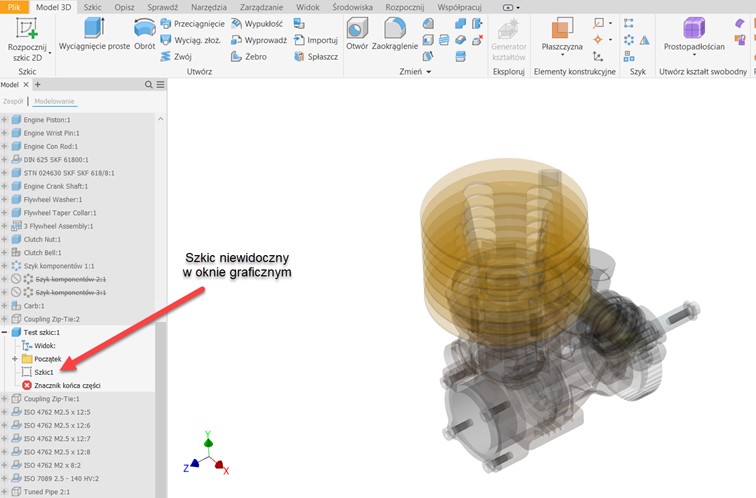
Task: Collapse the Test szkic:1 node
Action: click(5, 332)
